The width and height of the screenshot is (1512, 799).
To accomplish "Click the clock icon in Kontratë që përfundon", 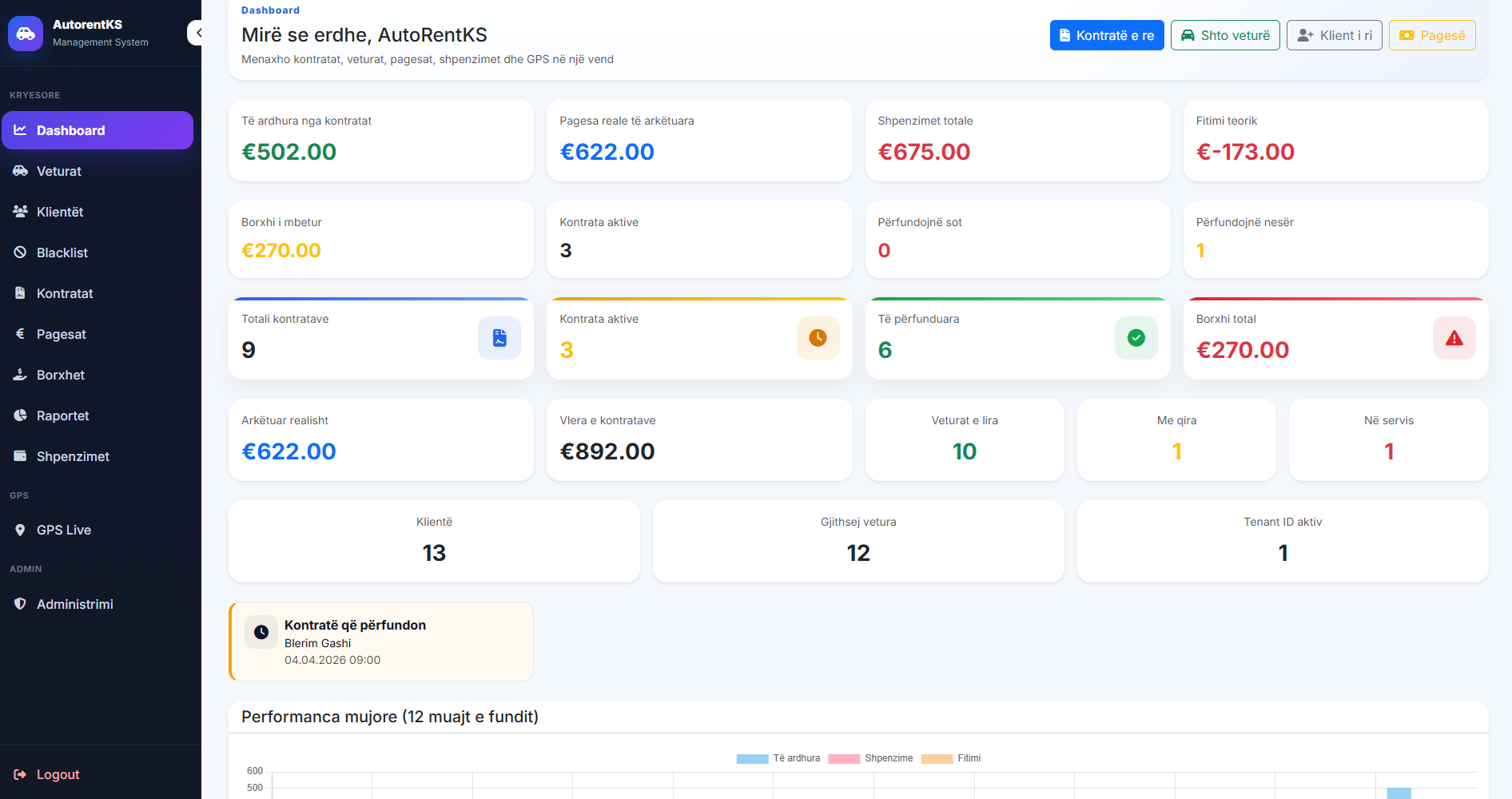I will point(261,632).
